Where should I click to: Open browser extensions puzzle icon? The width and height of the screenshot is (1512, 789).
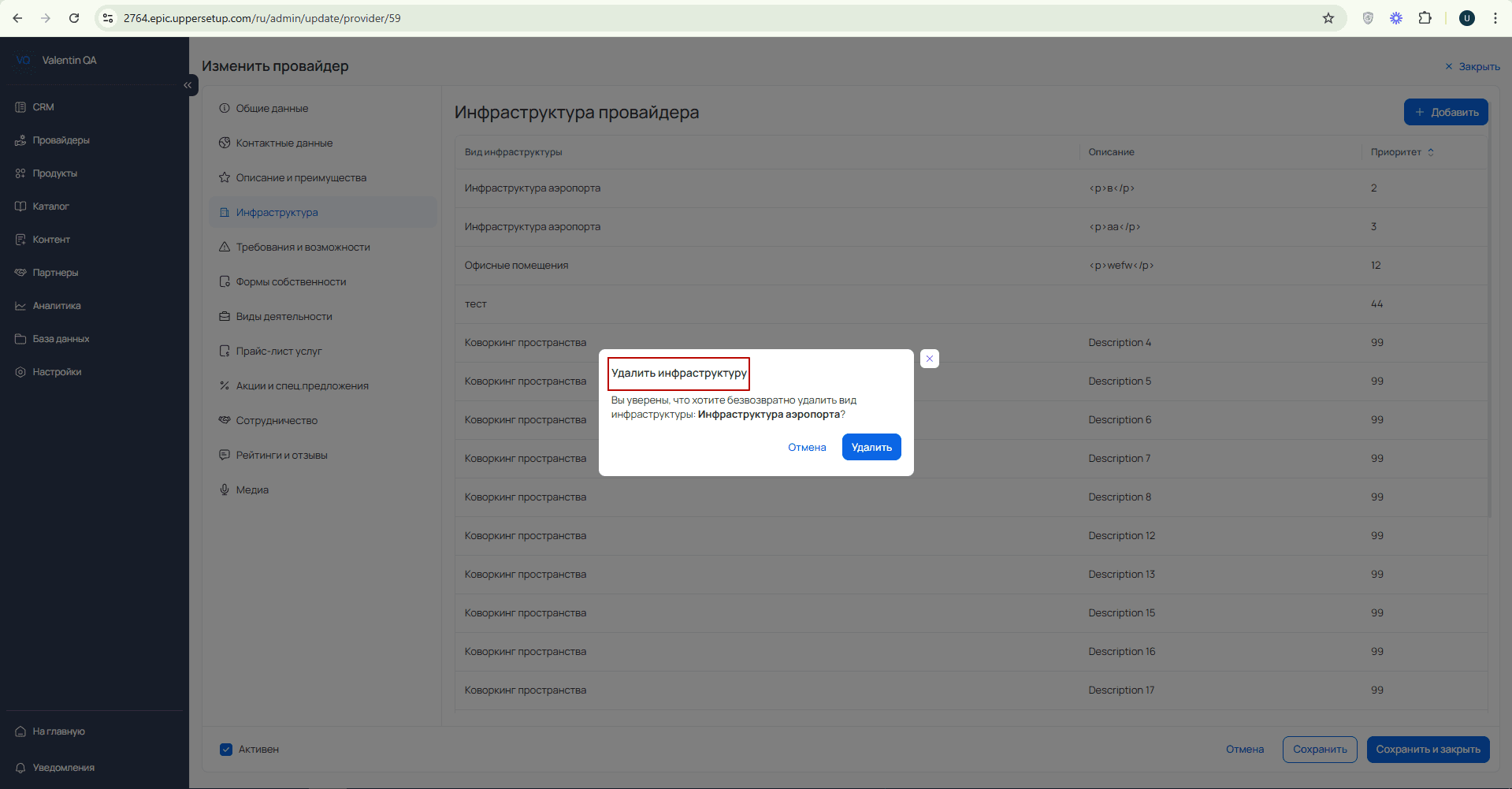(x=1425, y=18)
